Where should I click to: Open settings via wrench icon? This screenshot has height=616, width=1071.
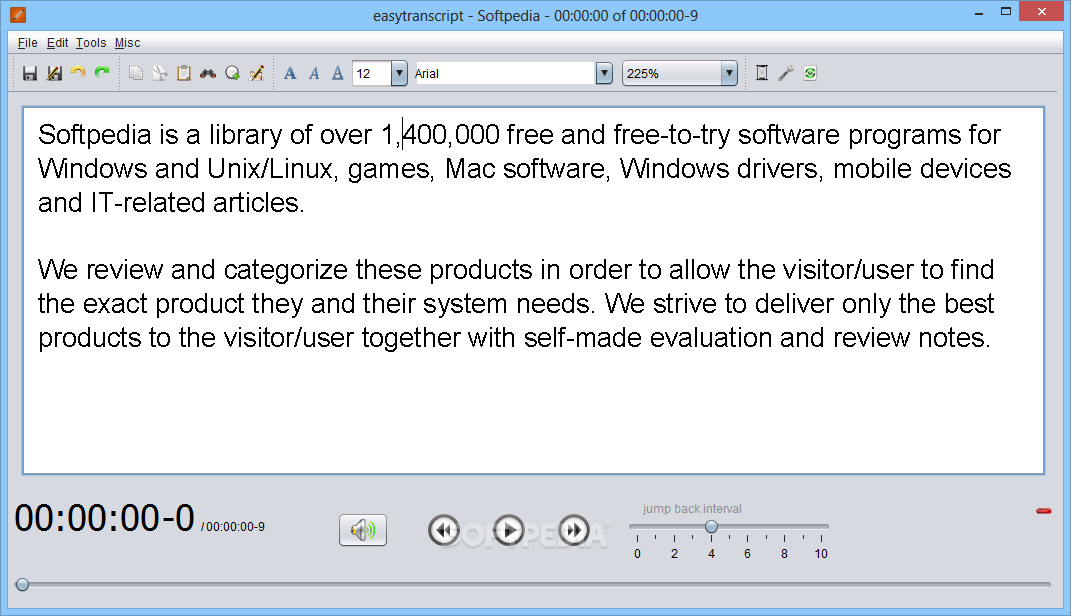[785, 73]
